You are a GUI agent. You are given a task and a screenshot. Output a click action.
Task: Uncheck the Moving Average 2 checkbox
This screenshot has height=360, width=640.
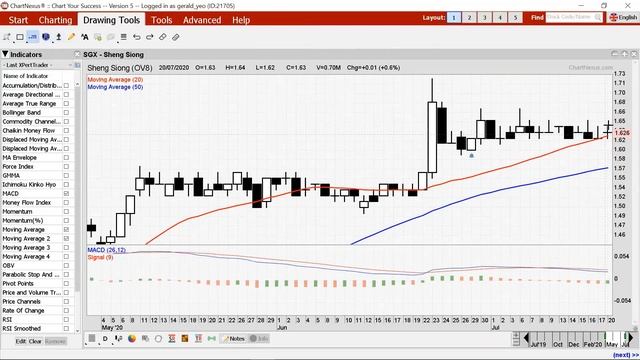[66, 238]
